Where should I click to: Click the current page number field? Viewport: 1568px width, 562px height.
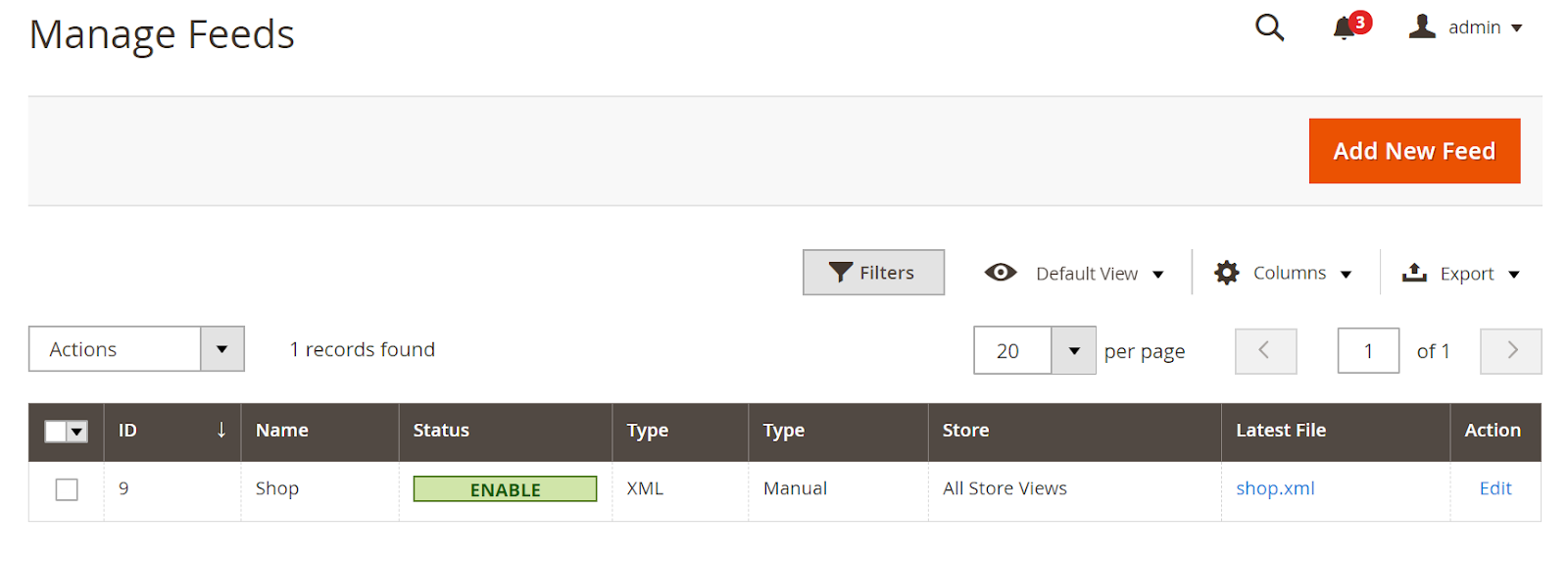point(1368,350)
